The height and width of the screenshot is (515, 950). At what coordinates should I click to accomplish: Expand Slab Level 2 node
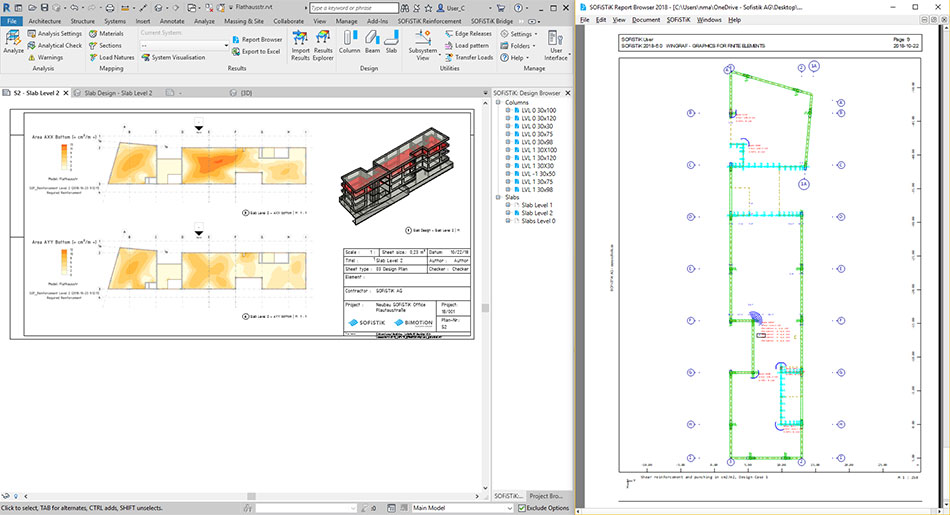click(x=508, y=213)
